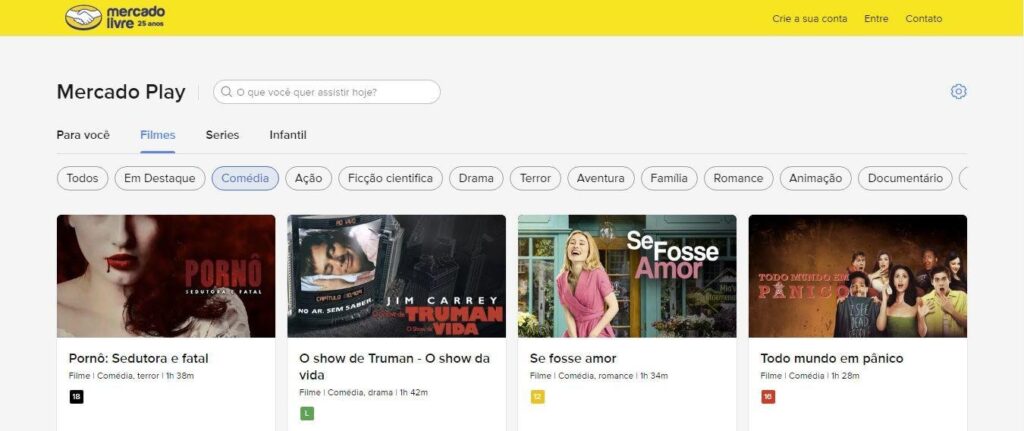The width and height of the screenshot is (1024, 431).
Task: Filter by Ficção científica genre
Action: 391,178
